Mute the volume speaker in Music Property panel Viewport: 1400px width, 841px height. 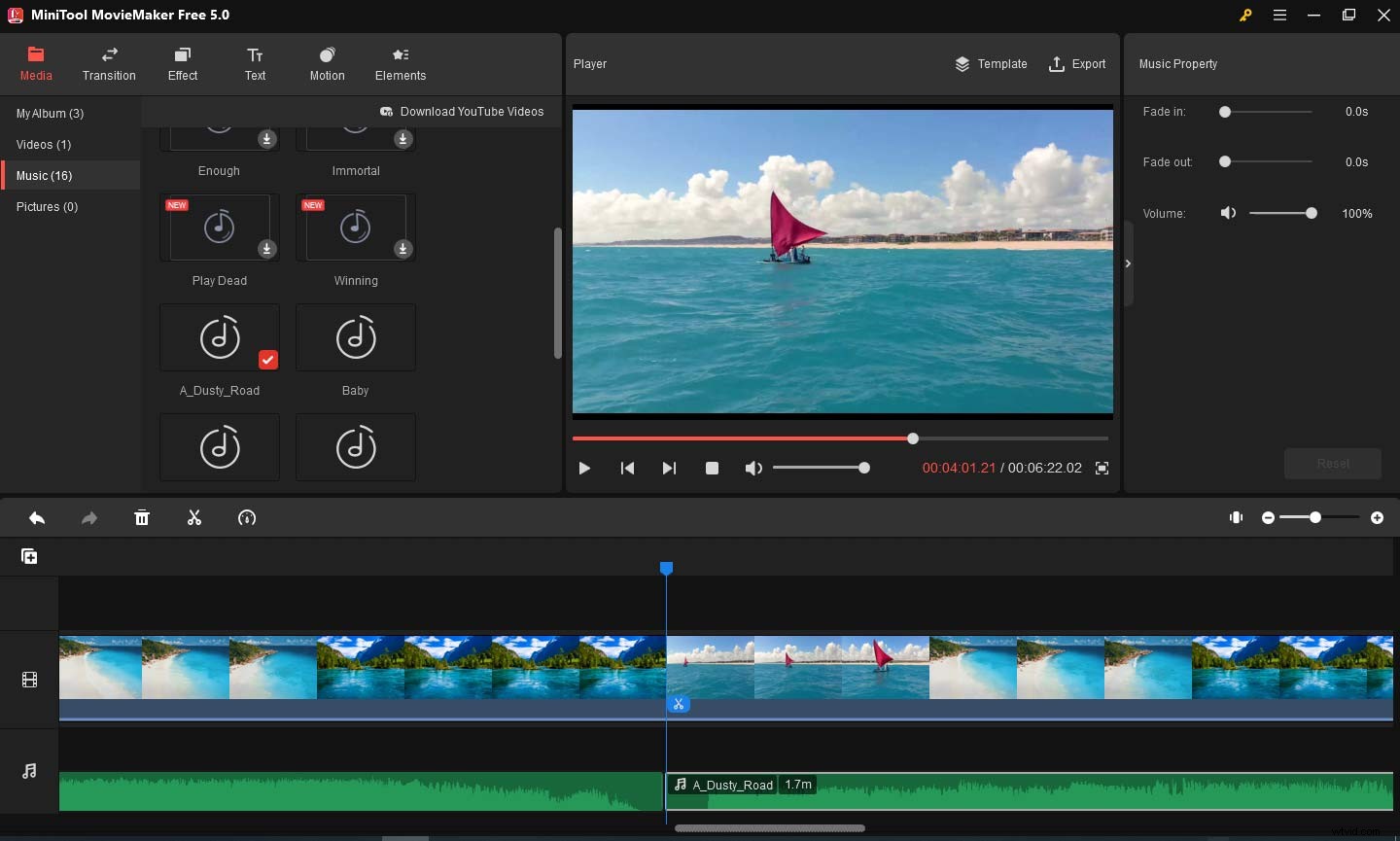pos(1228,213)
